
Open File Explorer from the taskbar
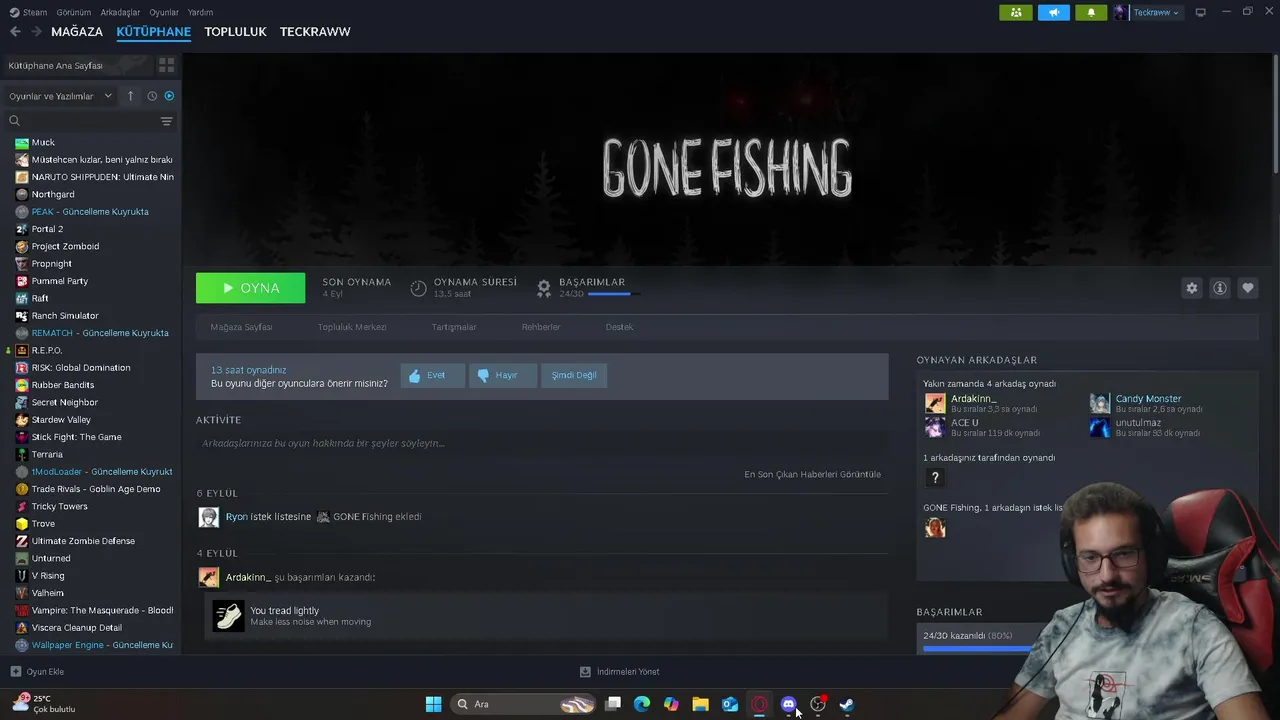[x=700, y=704]
